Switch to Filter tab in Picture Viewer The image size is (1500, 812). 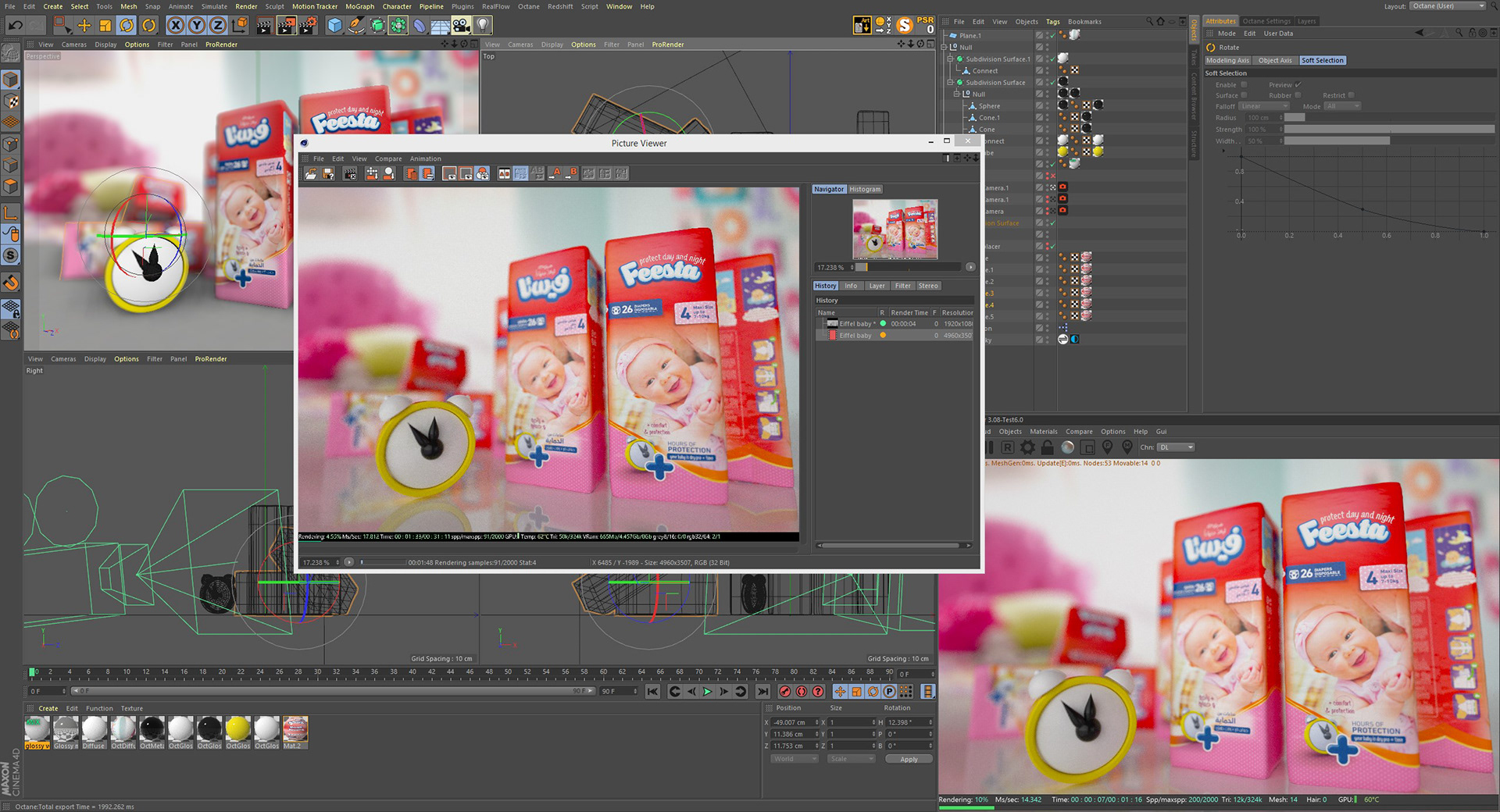click(x=903, y=286)
